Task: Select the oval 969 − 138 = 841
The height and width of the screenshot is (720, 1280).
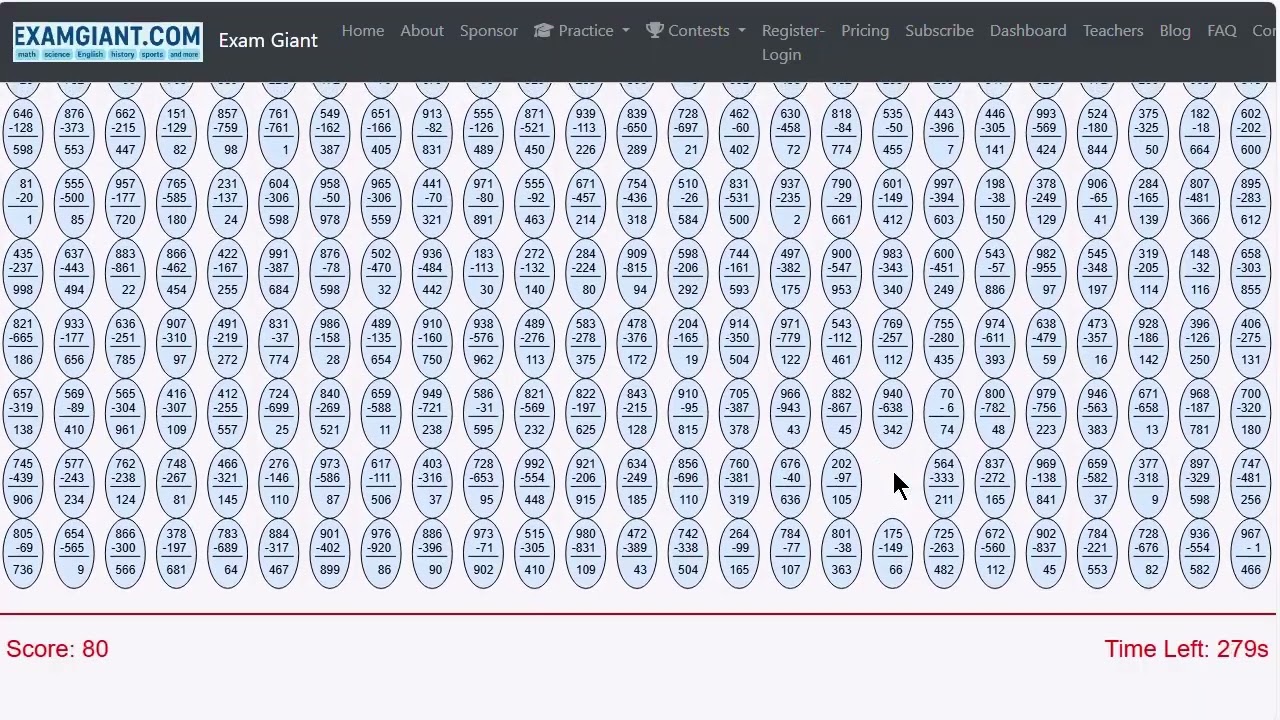Action: (1047, 482)
